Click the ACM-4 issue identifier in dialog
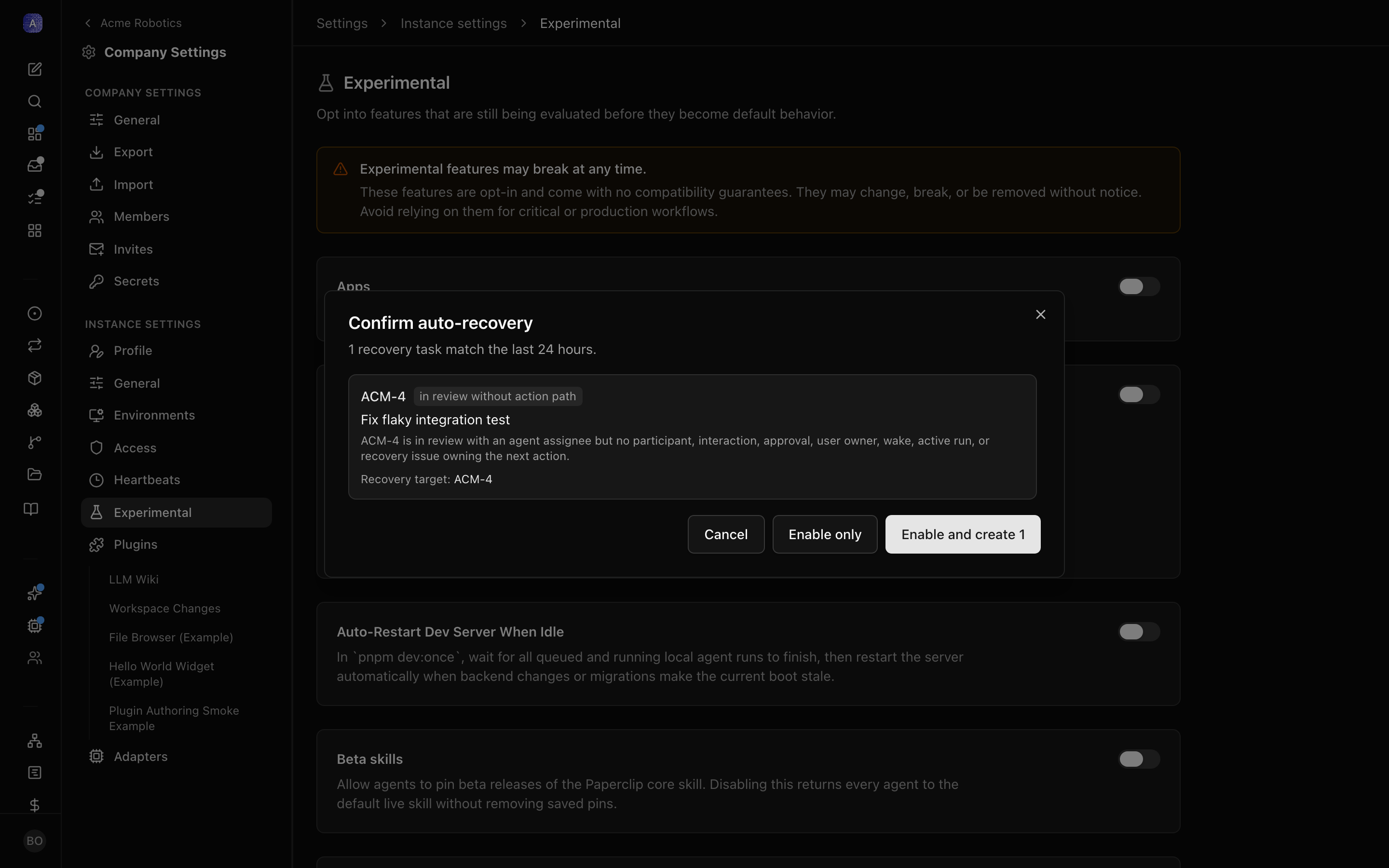Screen dimensions: 1389x868 tap(383, 397)
